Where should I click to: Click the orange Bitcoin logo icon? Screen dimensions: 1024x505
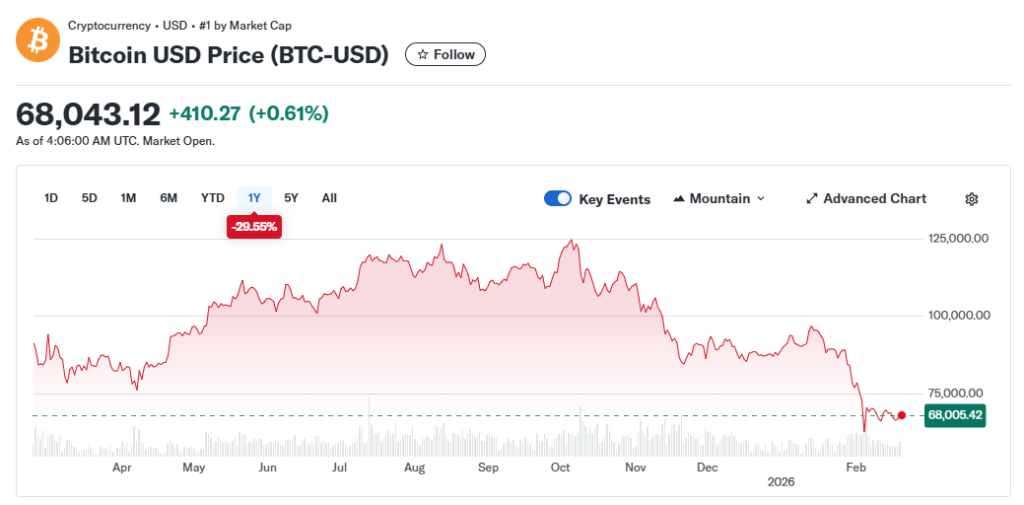coord(38,40)
